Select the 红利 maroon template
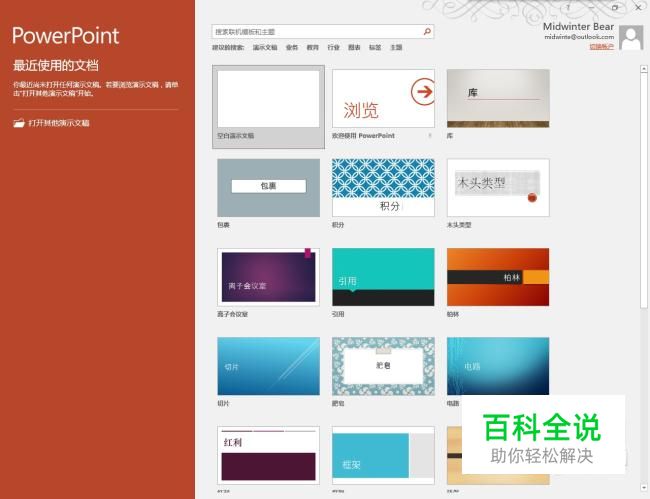Viewport: 650px width, 499px height. tap(269, 455)
